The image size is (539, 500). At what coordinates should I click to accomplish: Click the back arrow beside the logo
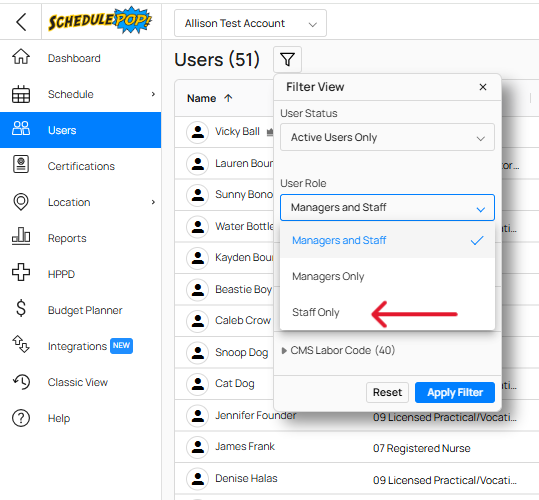click(21, 22)
